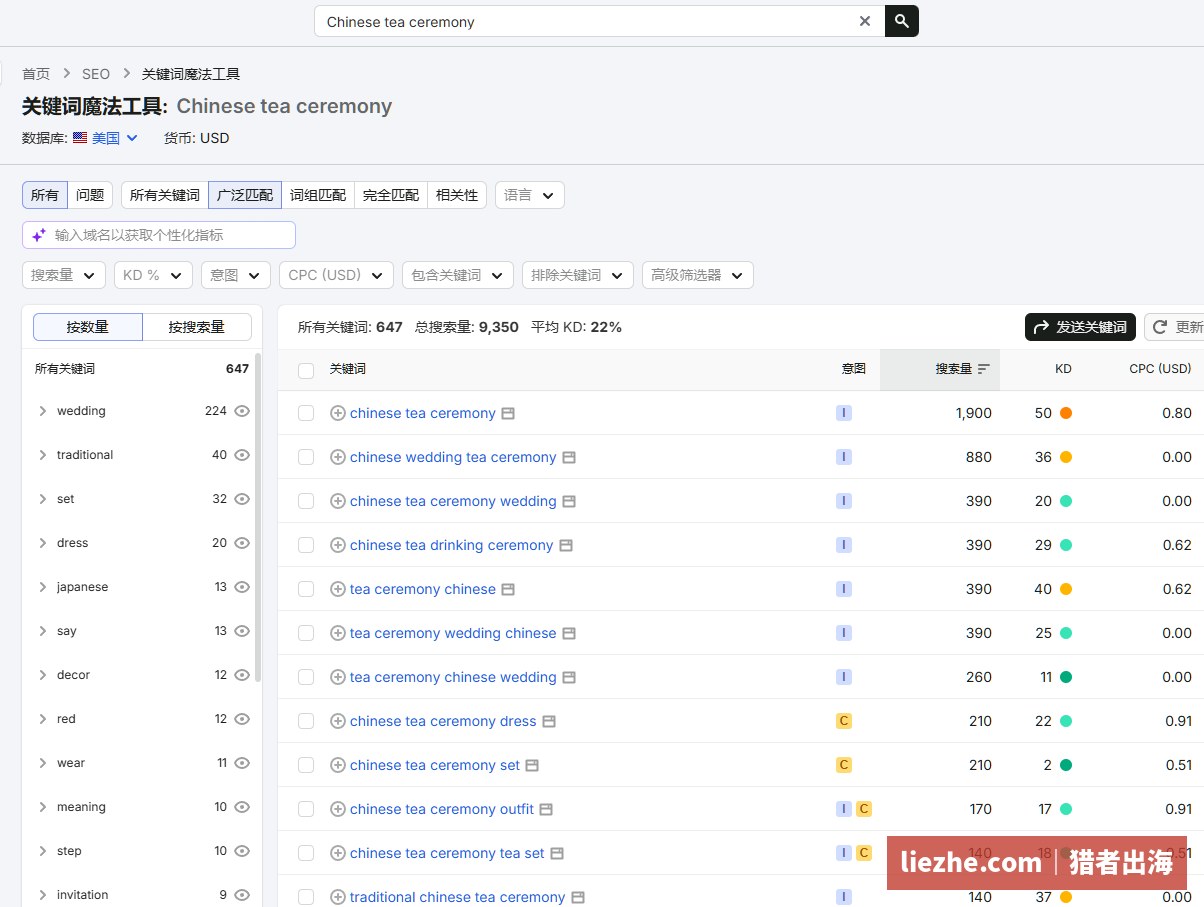Click the domain input field 输入域名以获取个性化指标
This screenshot has width=1204, height=907.
(159, 235)
